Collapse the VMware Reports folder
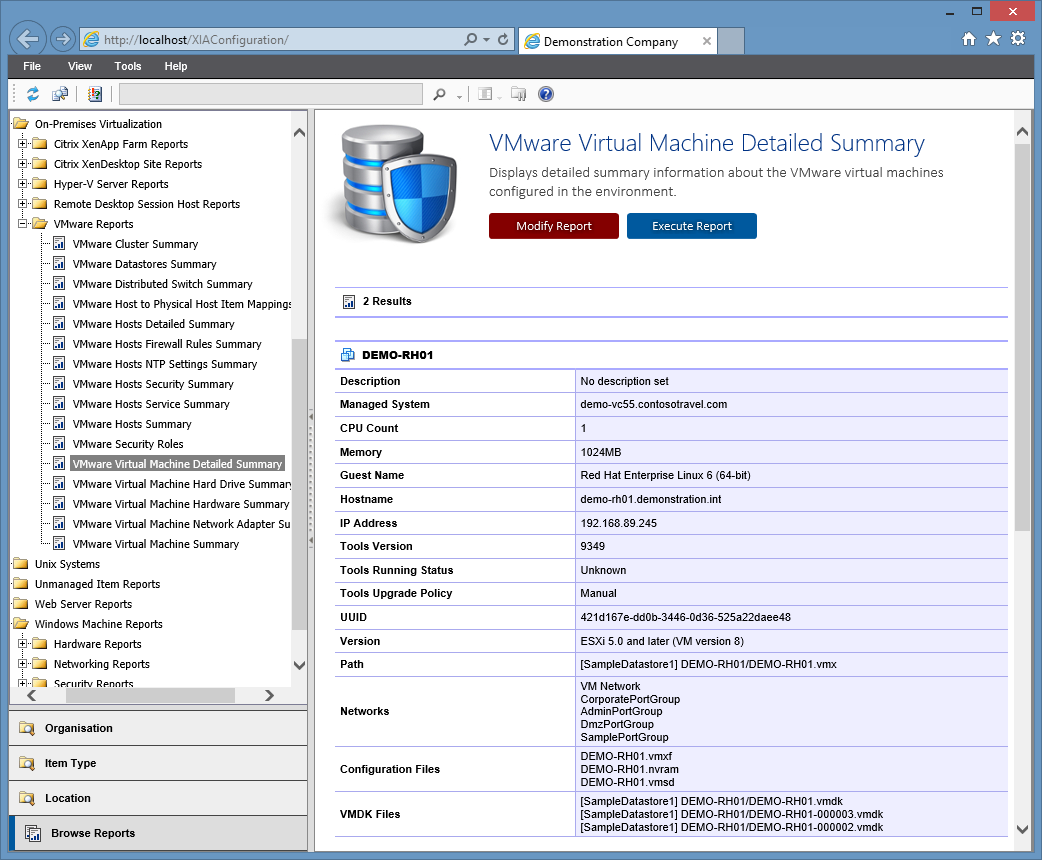 (20, 223)
